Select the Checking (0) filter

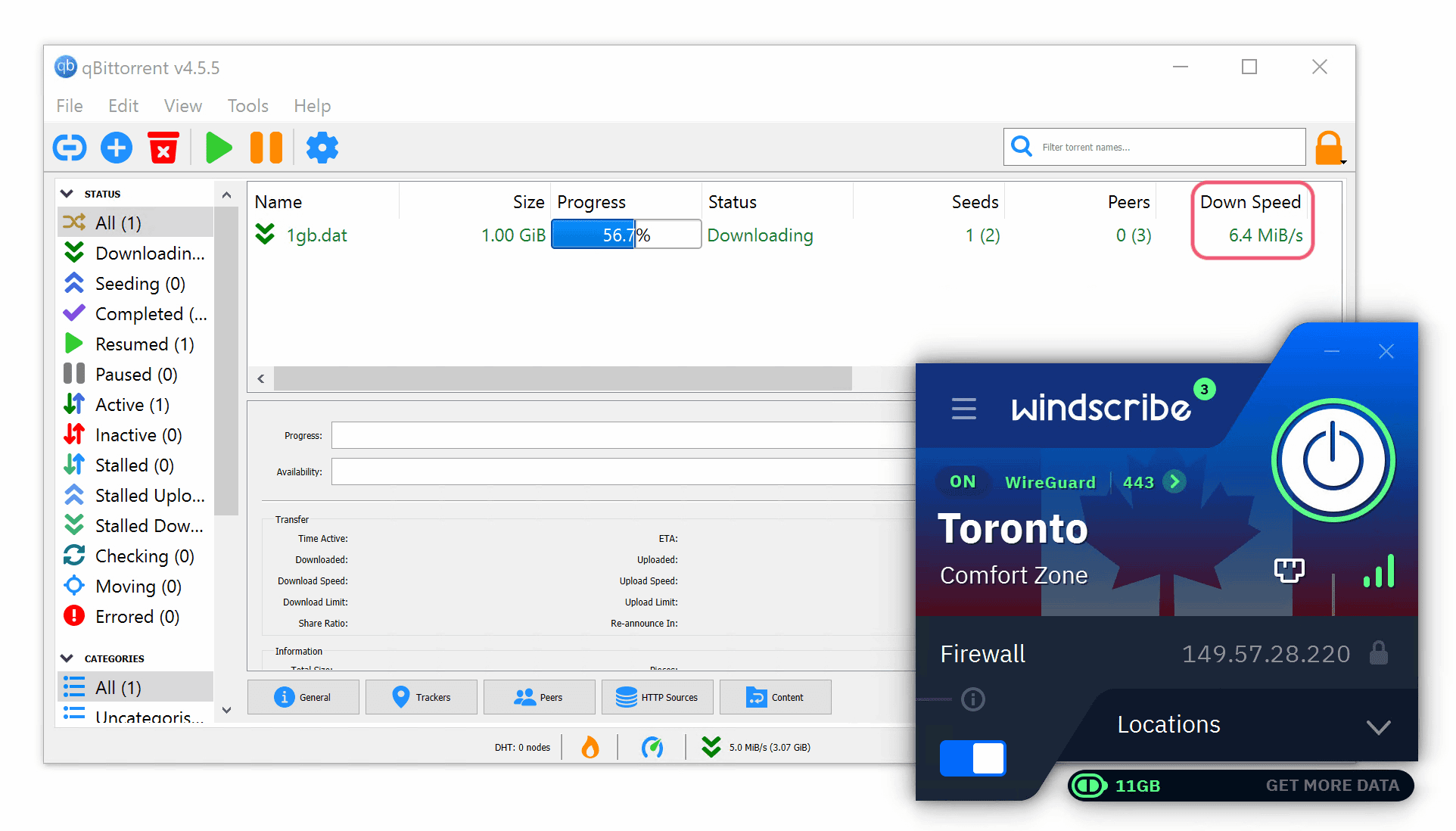(135, 556)
